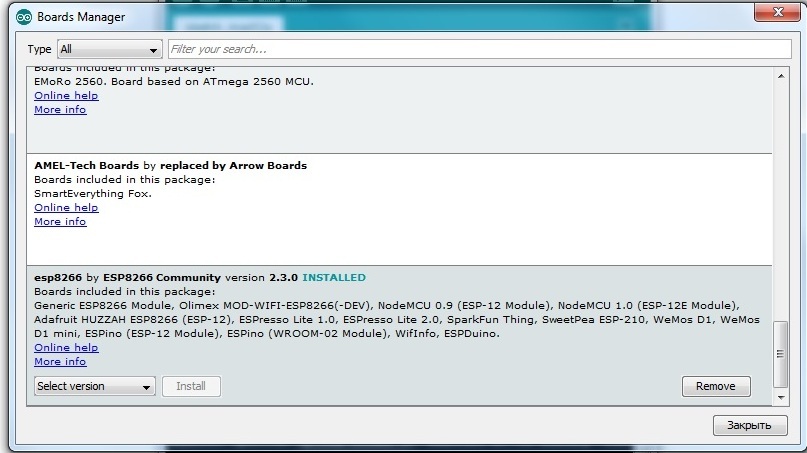Screen dimensions: 807x453
Task: Open Online help link for EMoRo 2560
Action: tap(66, 96)
